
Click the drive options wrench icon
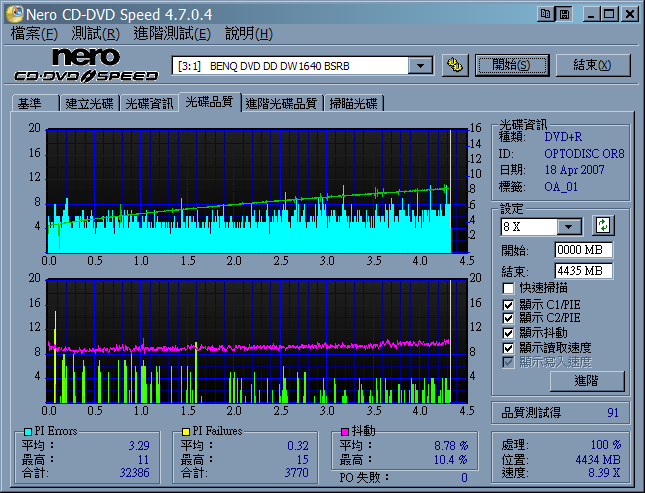455,65
